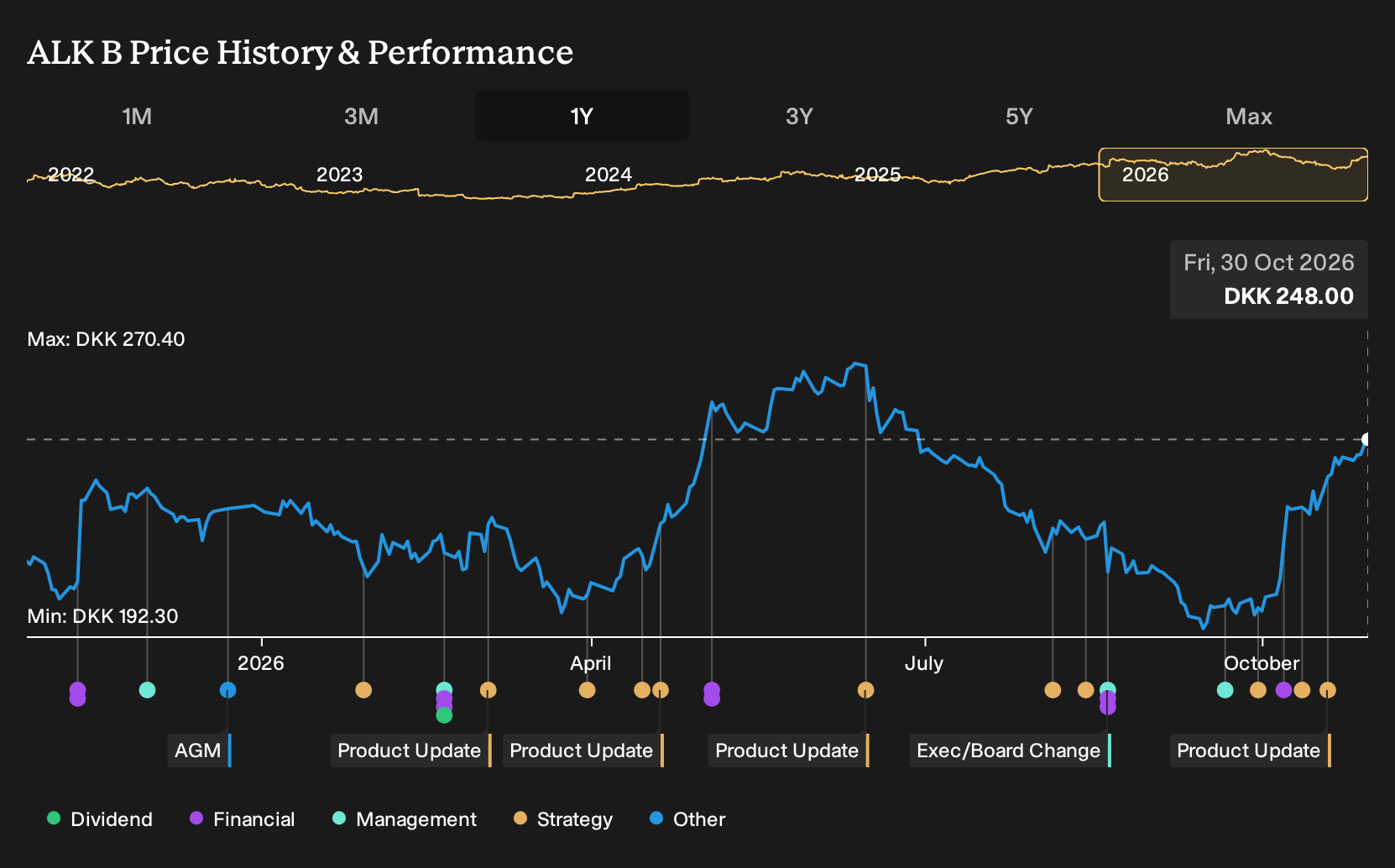Click the white latest-price point on the chart

(x=1366, y=439)
